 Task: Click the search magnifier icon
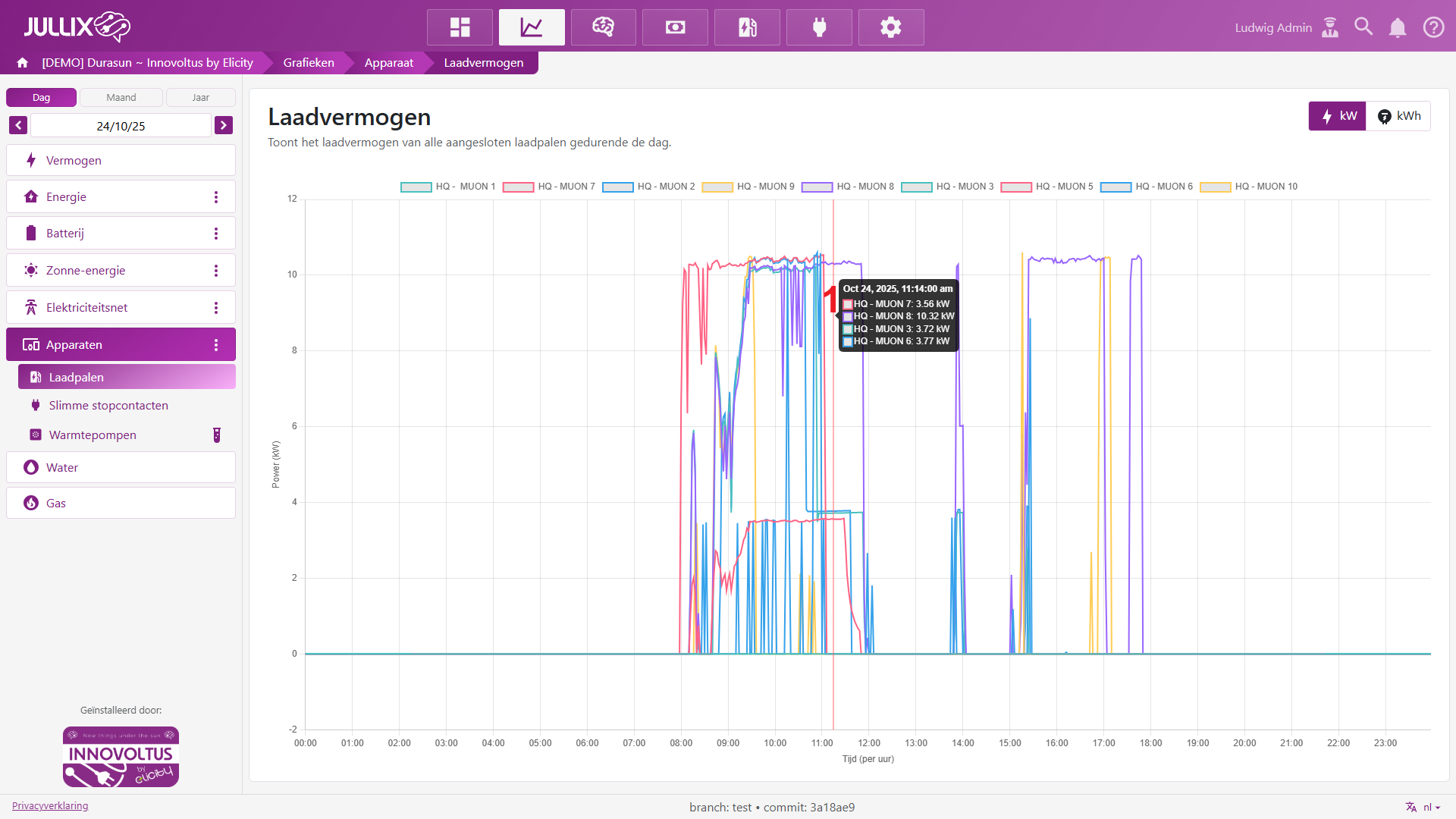[1363, 27]
